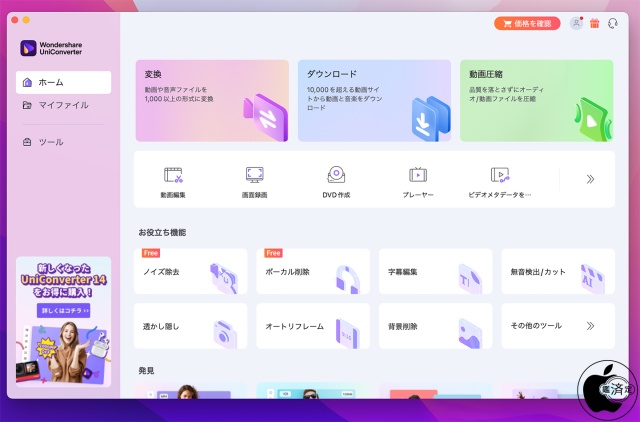Image resolution: width=640 pixels, height=422 pixels.
Task: Open the 無音検出/カット tool card
Action: click(558, 271)
